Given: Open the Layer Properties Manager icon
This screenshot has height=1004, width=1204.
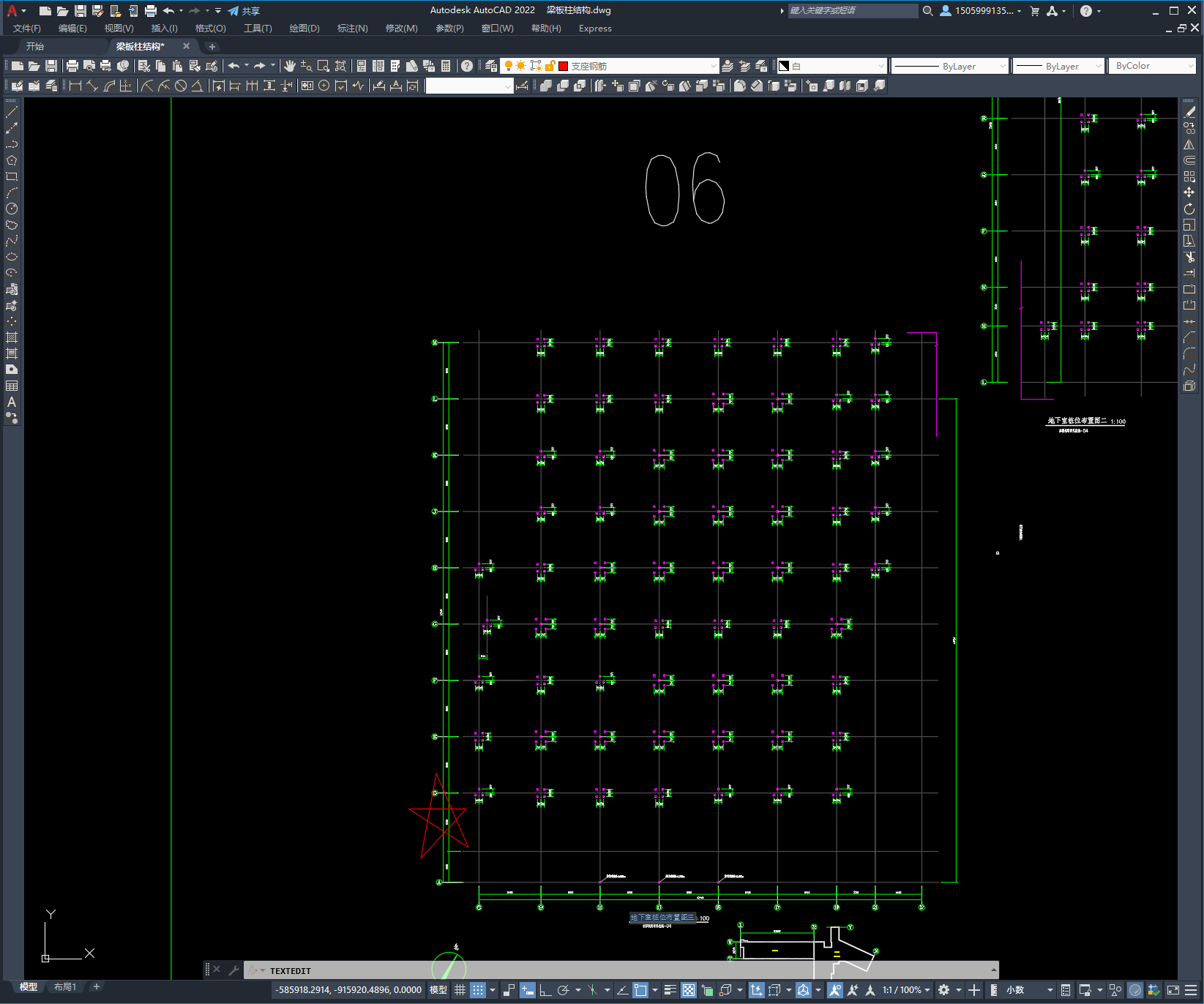Looking at the screenshot, I should tap(491, 66).
